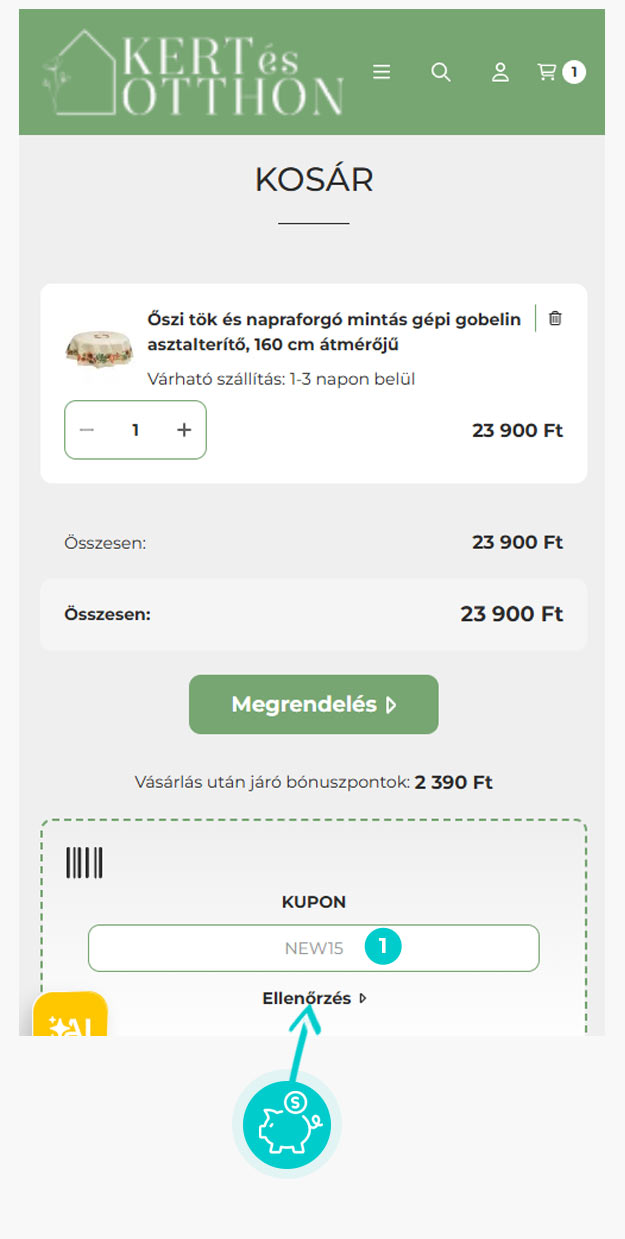Open the yellow AI assistant widget
This screenshot has width=625, height=1239.
[x=70, y=1015]
